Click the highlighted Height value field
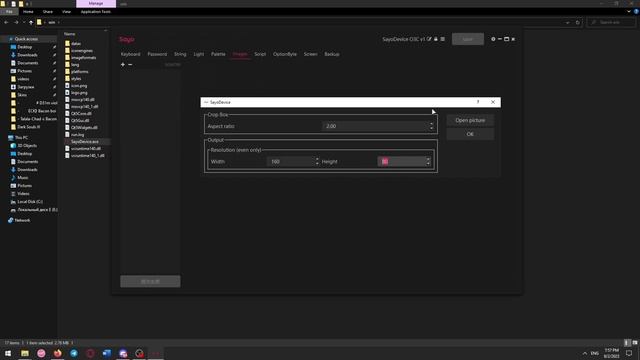Image resolution: width=640 pixels, height=360 pixels. 401,162
